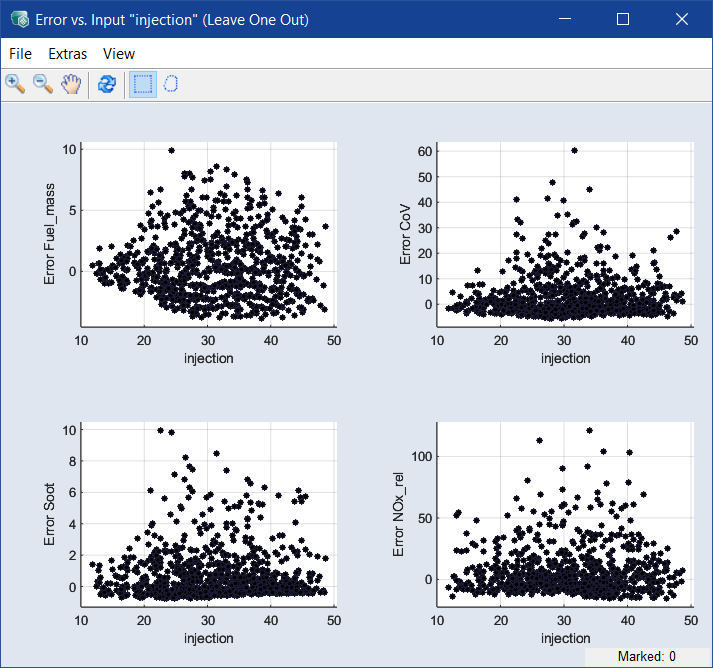
Task: Open the Extras menu
Action: click(67, 54)
